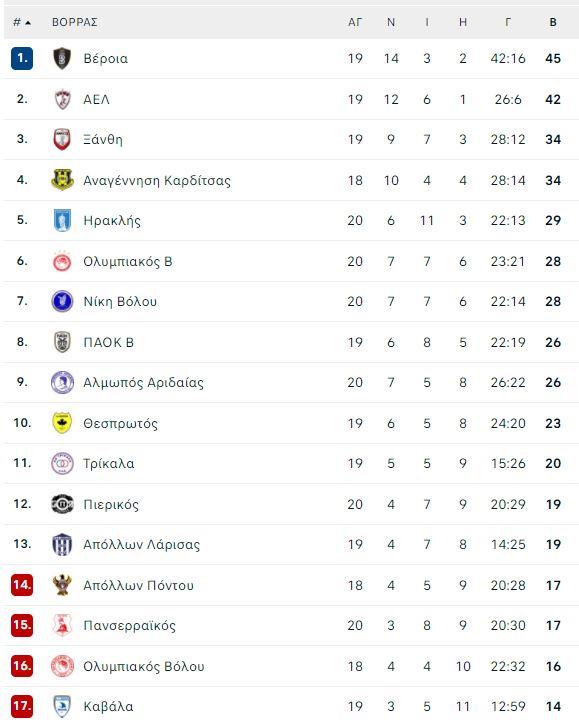The height and width of the screenshot is (722, 579).
Task: Open the Απόλλων Πόντου eagle crest
Action: tap(62, 585)
